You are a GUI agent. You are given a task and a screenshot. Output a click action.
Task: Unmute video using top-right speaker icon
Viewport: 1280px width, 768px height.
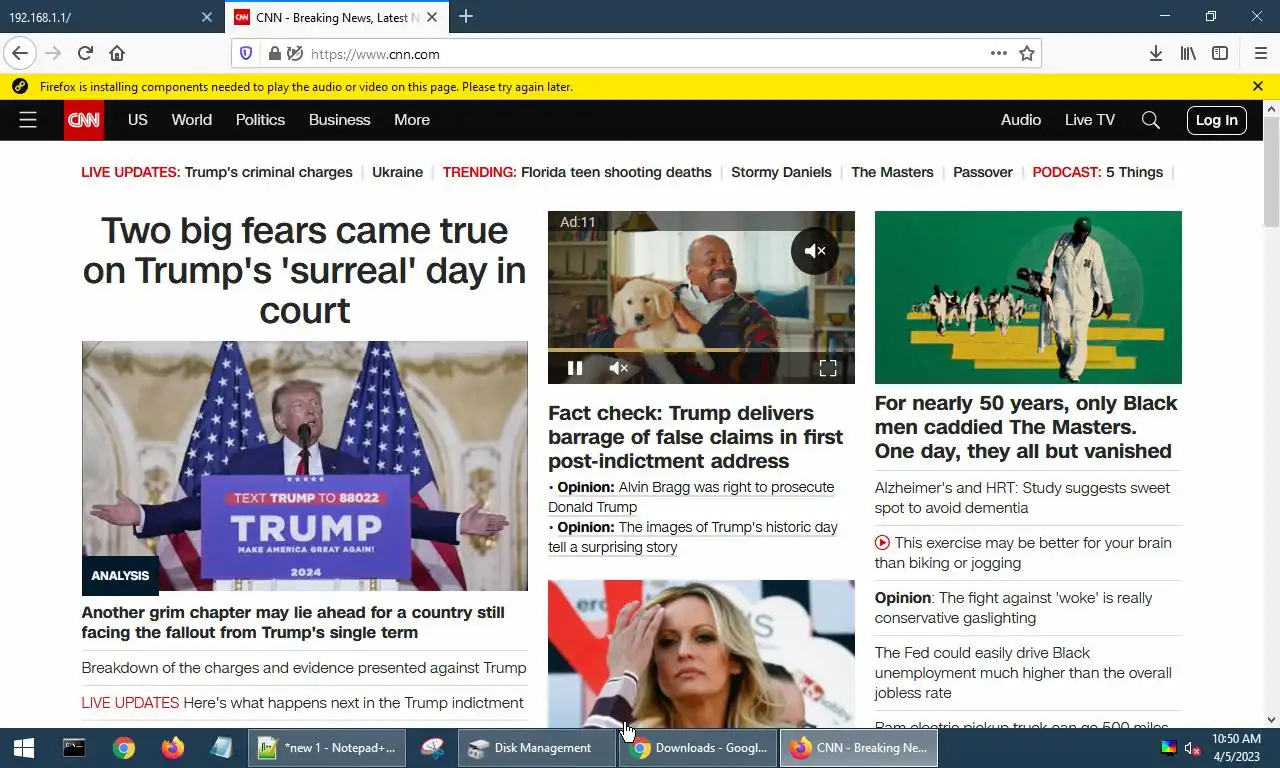815,251
